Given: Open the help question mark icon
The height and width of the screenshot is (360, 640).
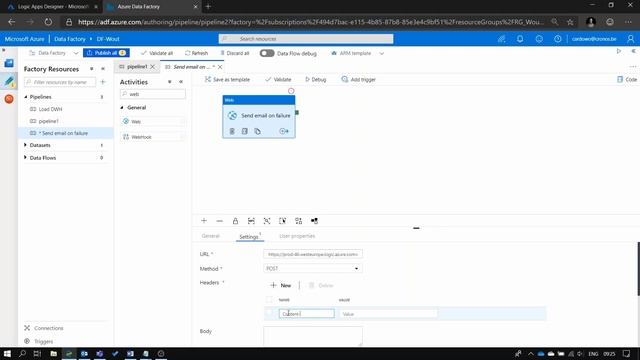Looking at the screenshot, I should (558, 39).
